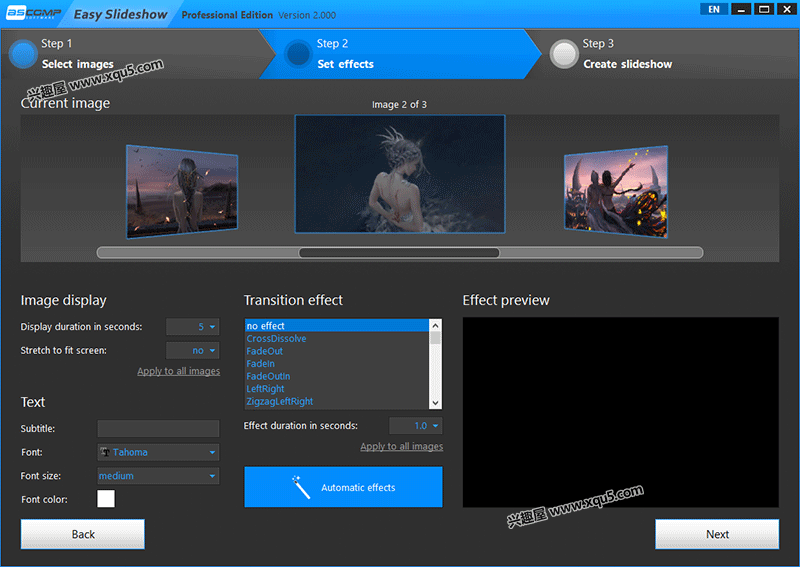Image resolution: width=800 pixels, height=567 pixels.
Task: Click the ASCOMP logo in title bar
Action: (33, 13)
